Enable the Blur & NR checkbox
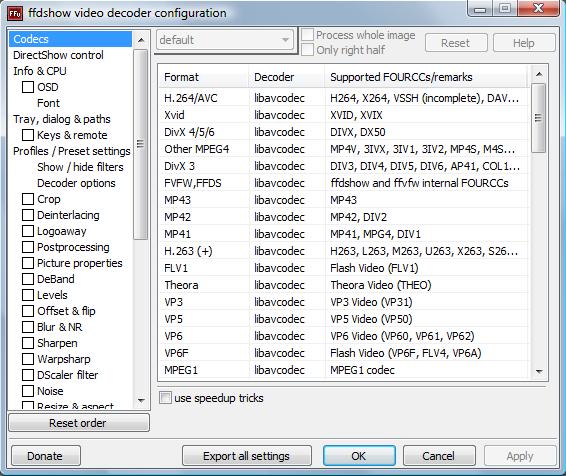This screenshot has height=476, width=566. pos(28,327)
